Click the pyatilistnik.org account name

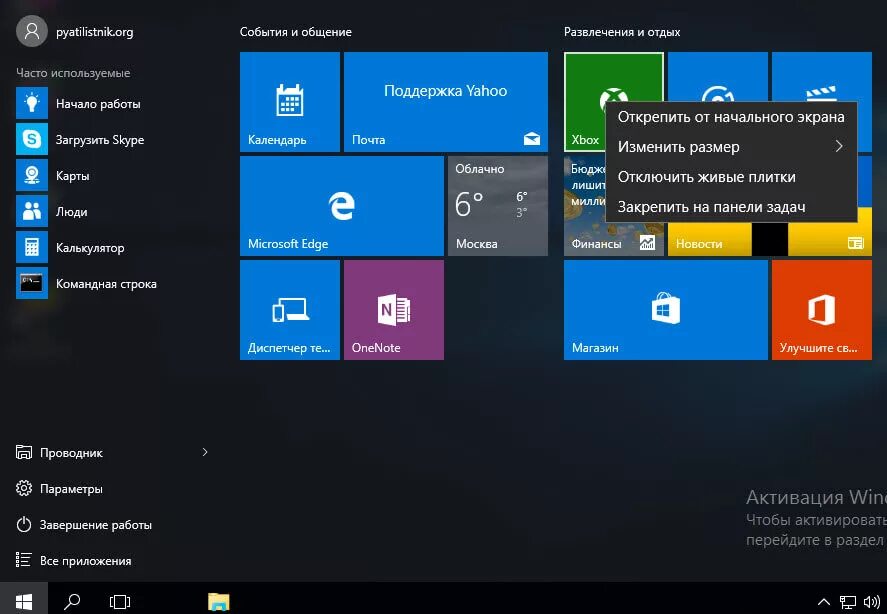point(94,32)
